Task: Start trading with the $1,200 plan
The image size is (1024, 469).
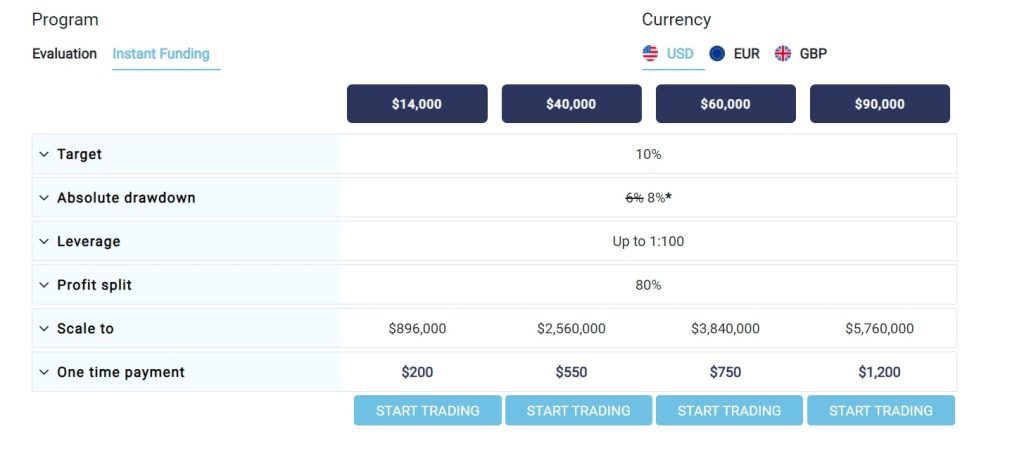Action: pyautogui.click(x=881, y=410)
